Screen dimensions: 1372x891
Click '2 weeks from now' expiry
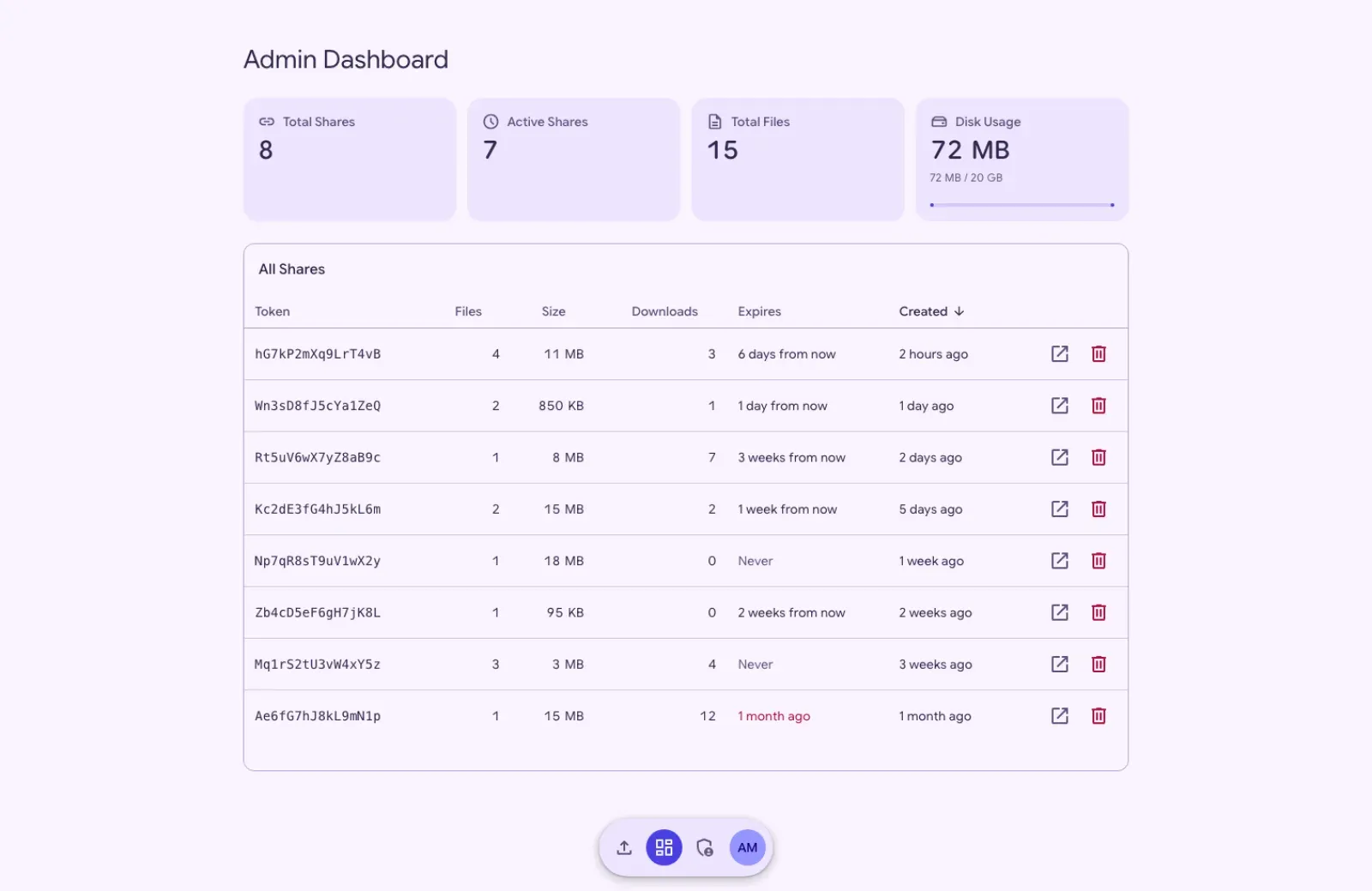791,612
